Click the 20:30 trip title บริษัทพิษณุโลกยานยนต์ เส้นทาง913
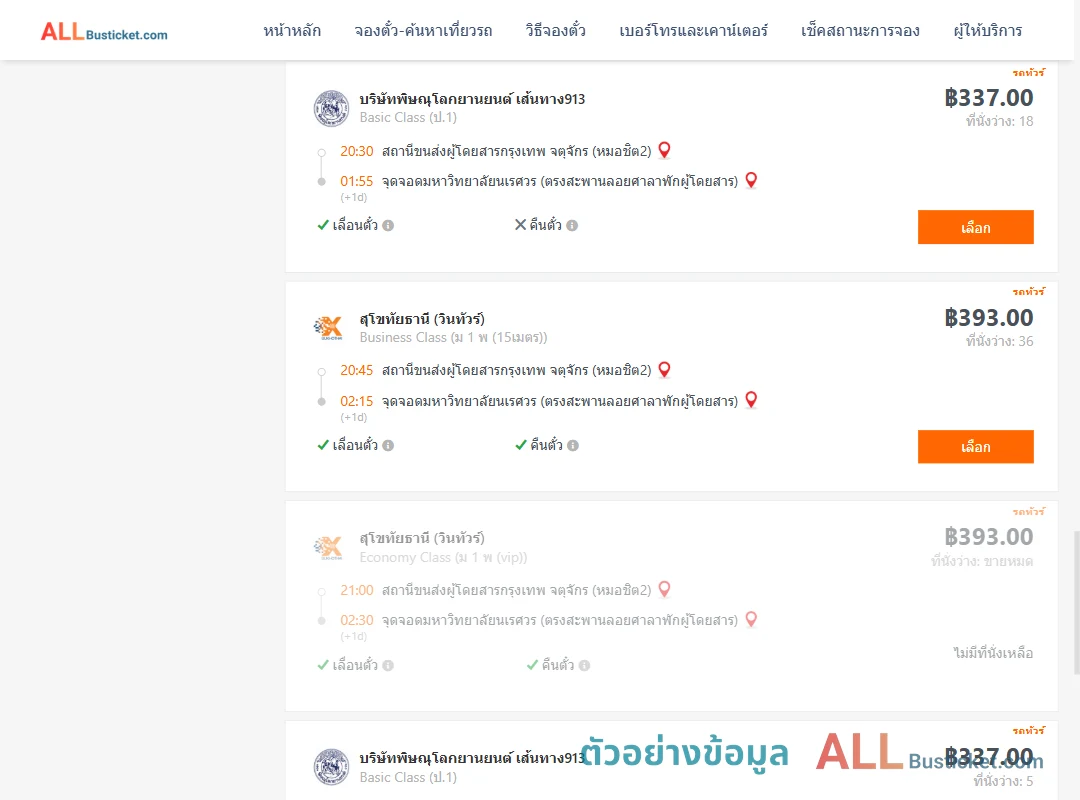 click(472, 99)
